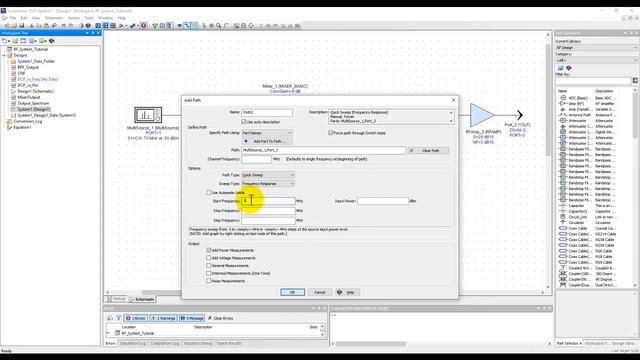Screen dimensions: 640x360
Task: Click the Name input field
Action: pos(267,112)
